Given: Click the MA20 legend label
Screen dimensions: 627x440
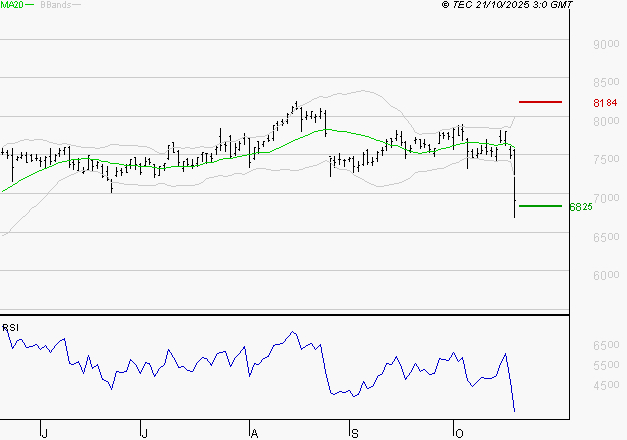Looking at the screenshot, I should (x=12, y=5).
